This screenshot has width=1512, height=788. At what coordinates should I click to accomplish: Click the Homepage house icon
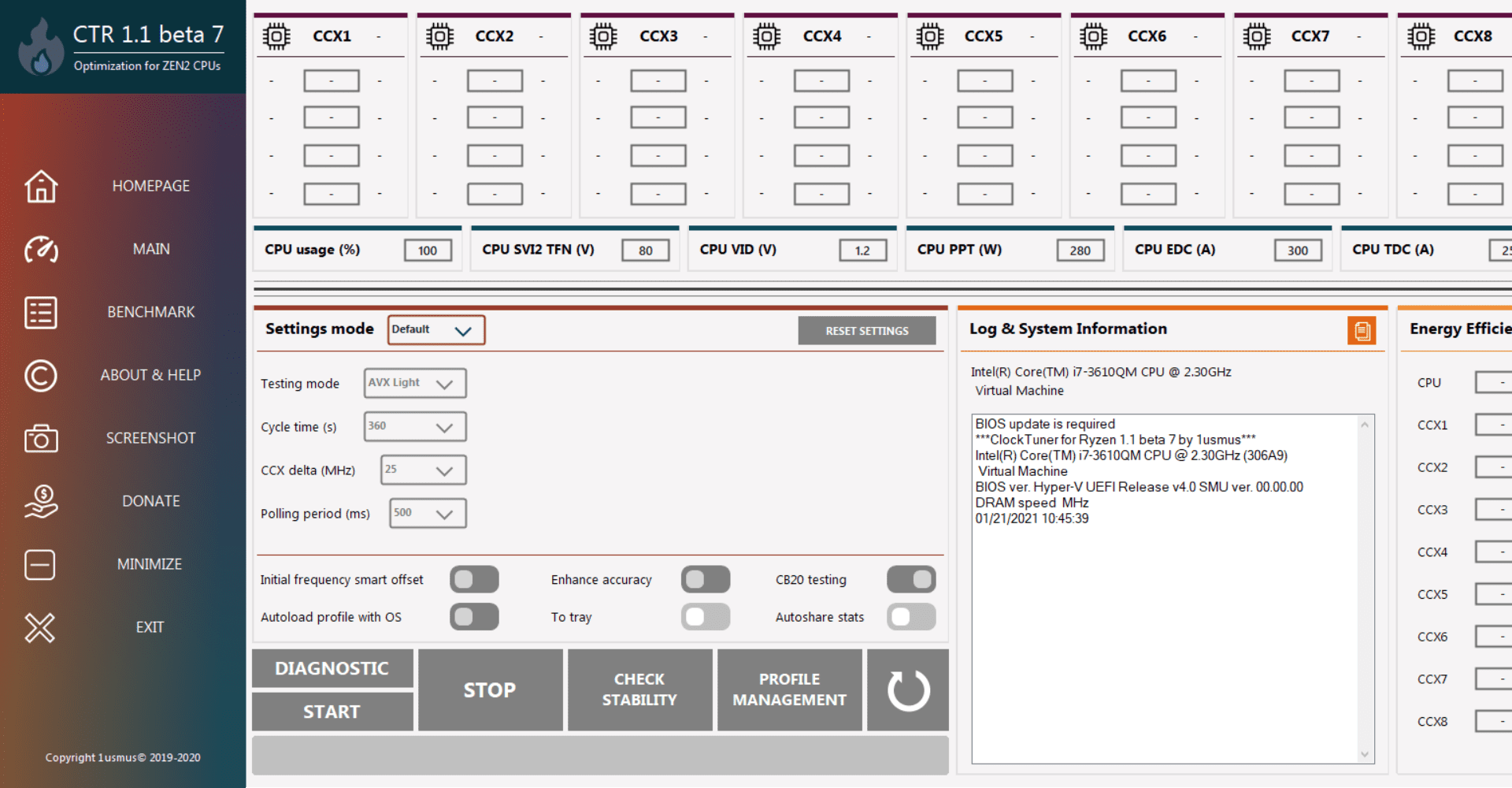pos(41,186)
